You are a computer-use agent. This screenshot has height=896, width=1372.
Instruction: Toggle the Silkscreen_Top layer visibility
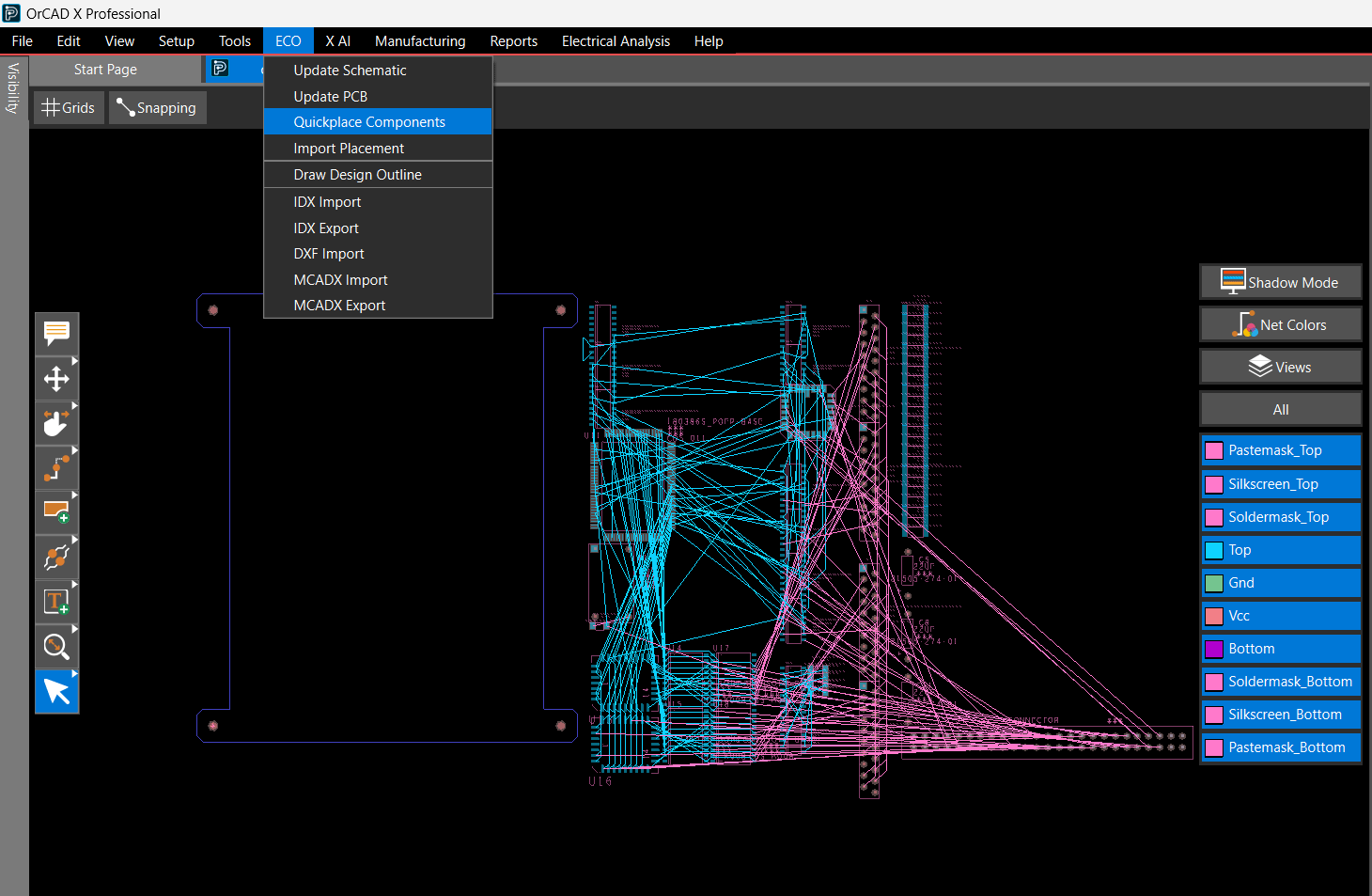click(x=1280, y=484)
